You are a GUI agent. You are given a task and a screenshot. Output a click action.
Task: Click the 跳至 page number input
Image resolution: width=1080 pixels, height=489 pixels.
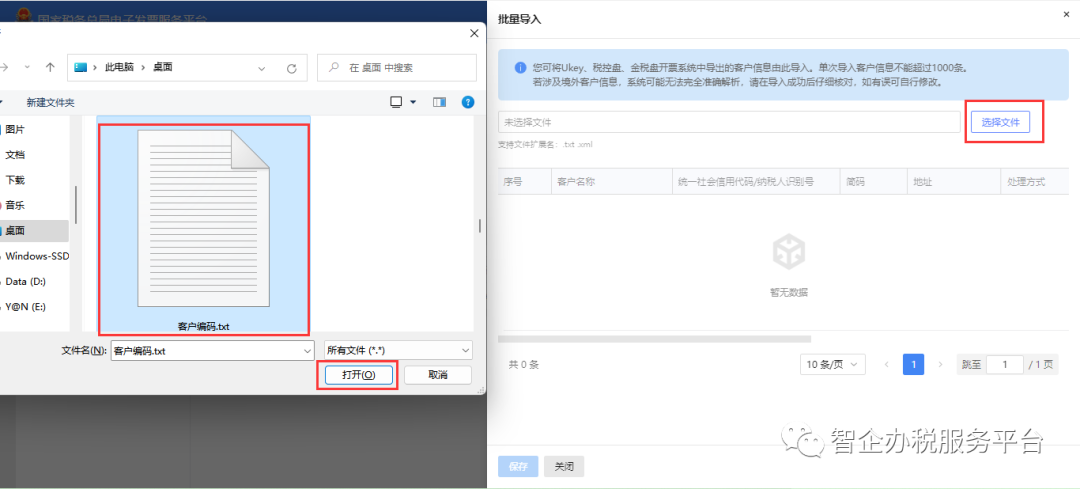[x=1004, y=364]
